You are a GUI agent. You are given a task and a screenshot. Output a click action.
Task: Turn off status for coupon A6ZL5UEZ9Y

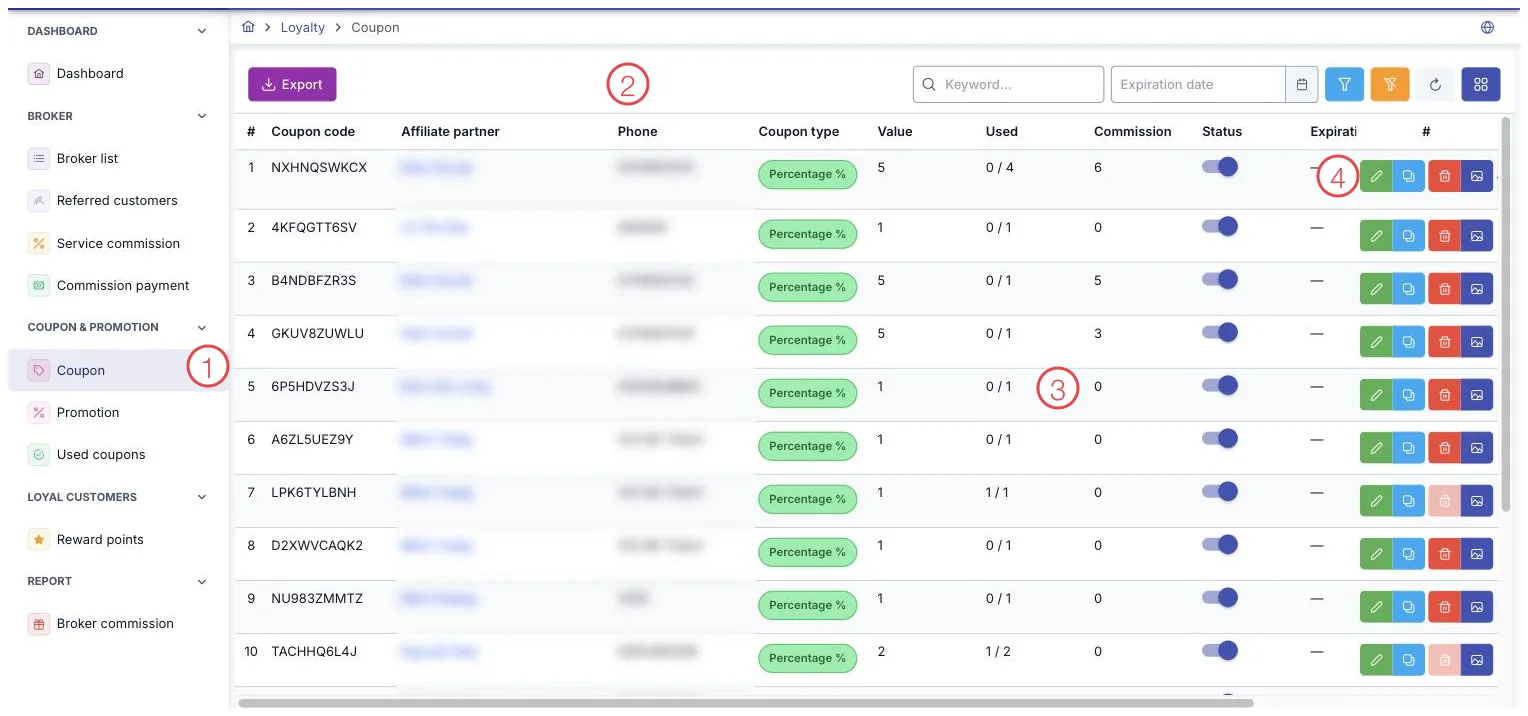[x=1220, y=439]
